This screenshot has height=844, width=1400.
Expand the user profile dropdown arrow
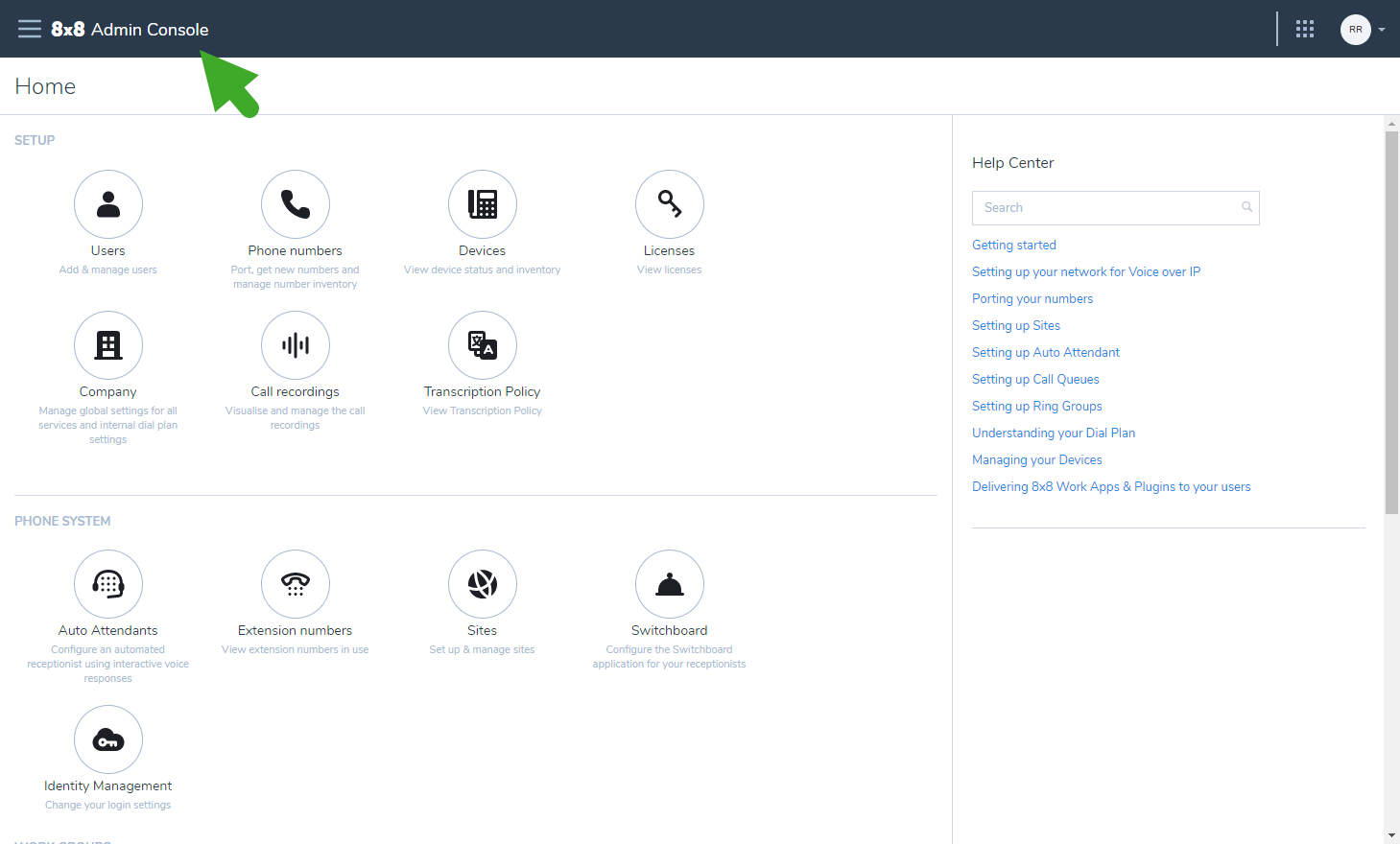click(x=1382, y=30)
